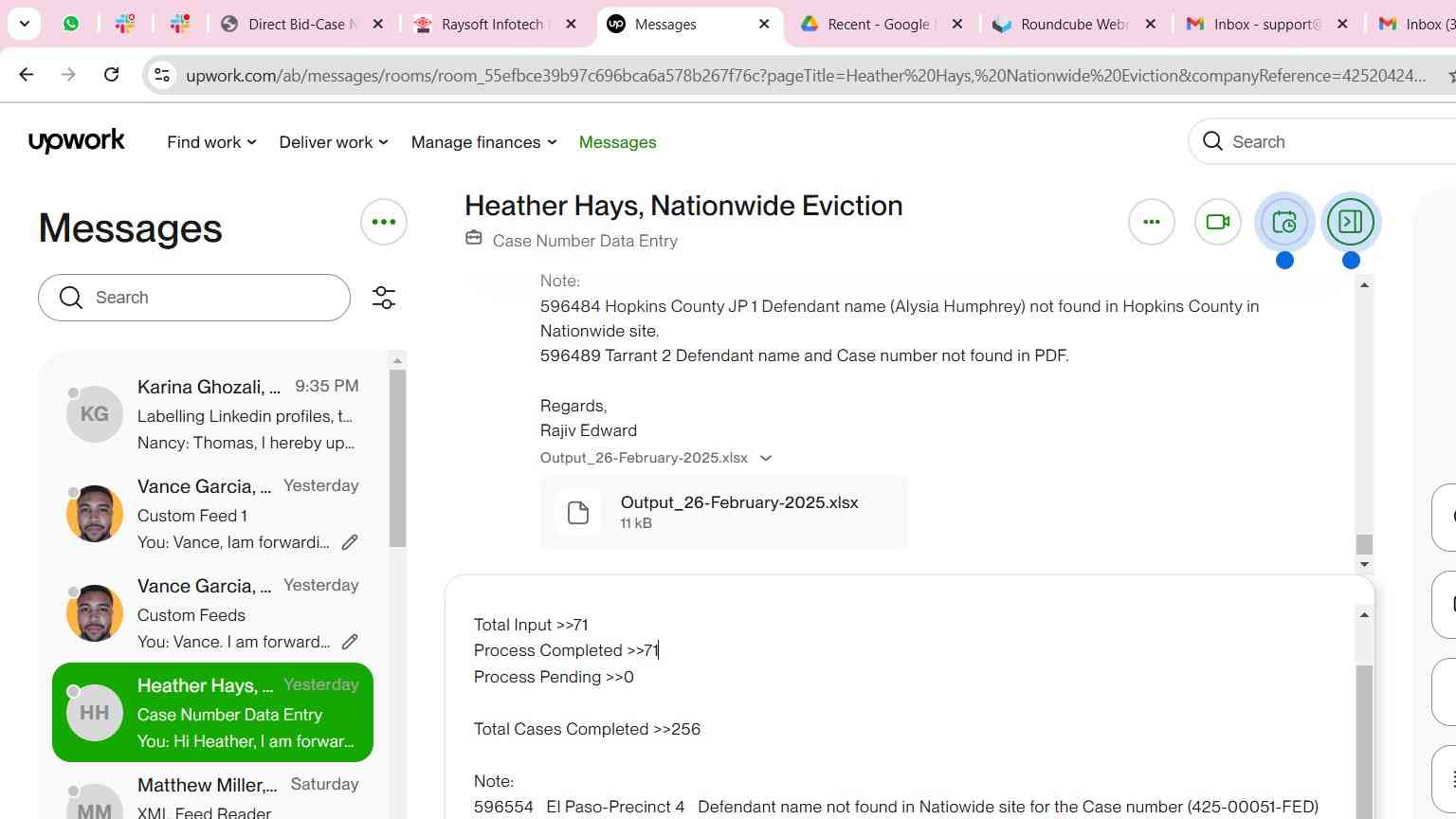The width and height of the screenshot is (1456, 819).
Task: Open conversation more options button
Action: pos(1152,222)
